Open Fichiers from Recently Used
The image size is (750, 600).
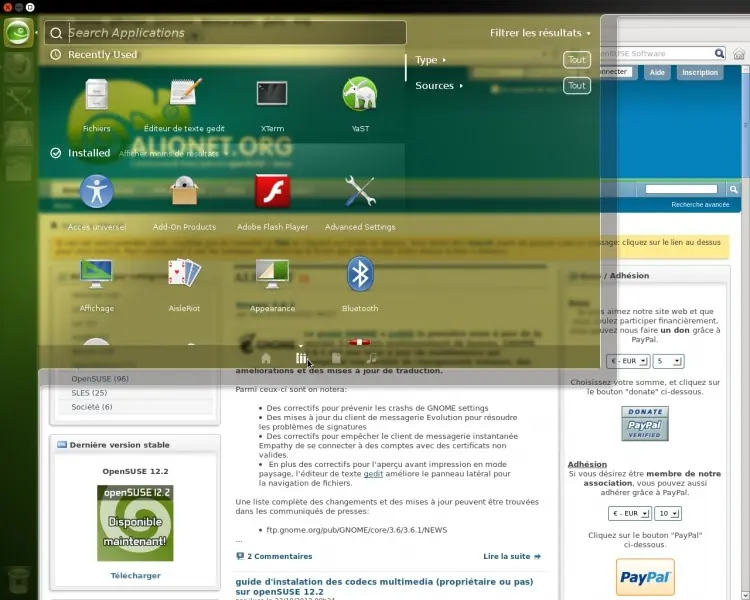[x=97, y=105]
